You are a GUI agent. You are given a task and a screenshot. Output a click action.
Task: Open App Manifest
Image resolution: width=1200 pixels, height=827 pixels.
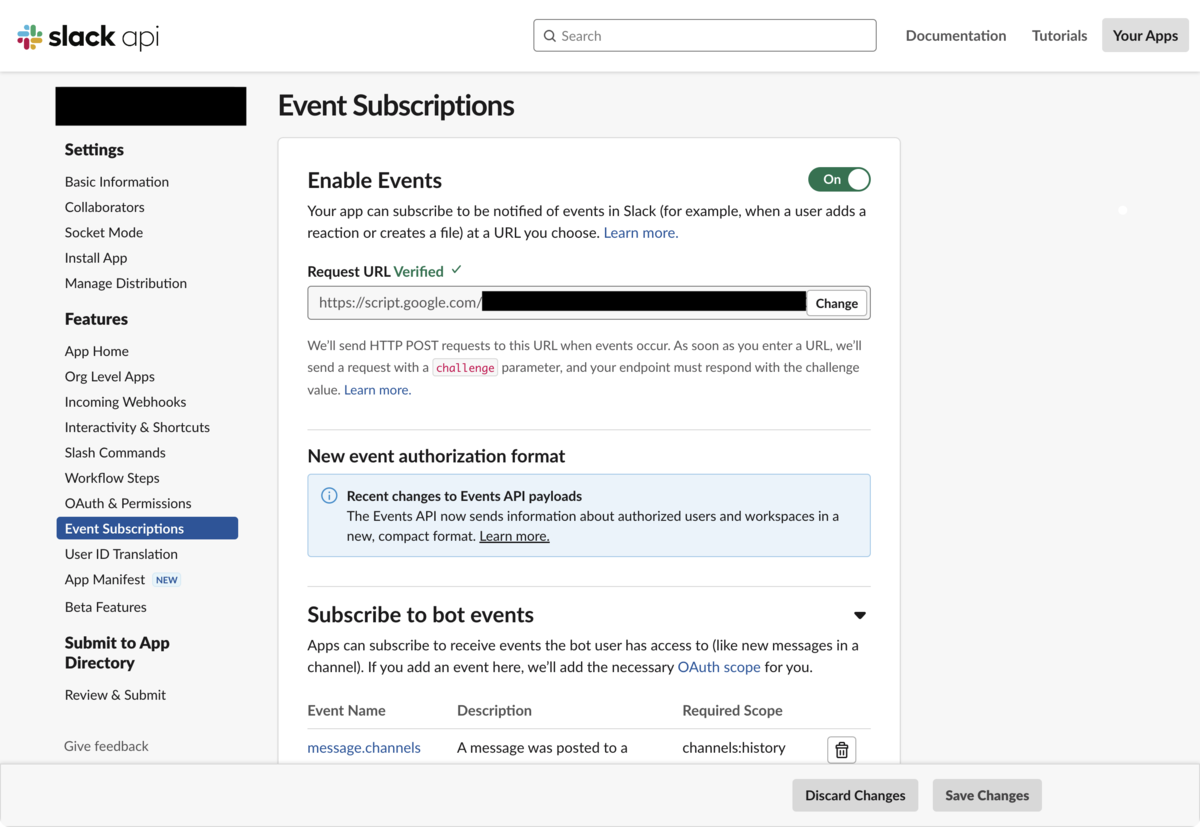pos(105,580)
